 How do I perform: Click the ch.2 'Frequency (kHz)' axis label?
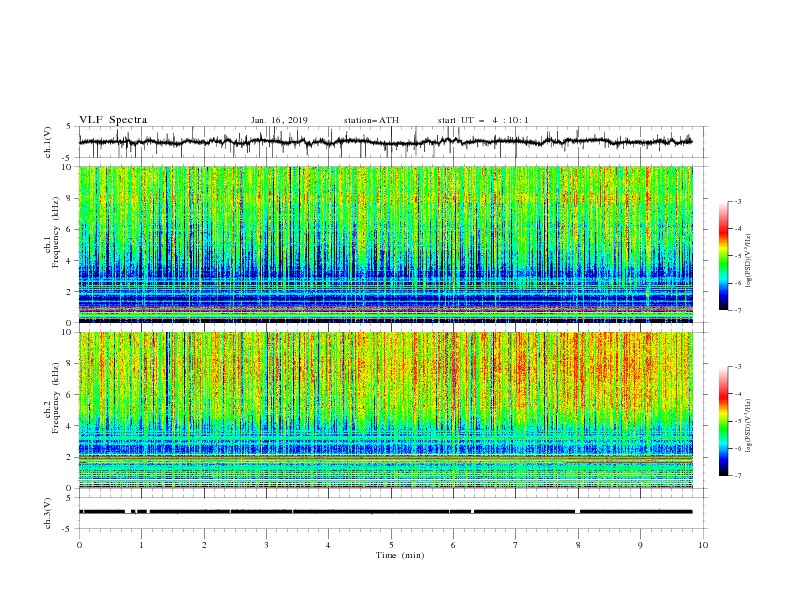pos(55,397)
